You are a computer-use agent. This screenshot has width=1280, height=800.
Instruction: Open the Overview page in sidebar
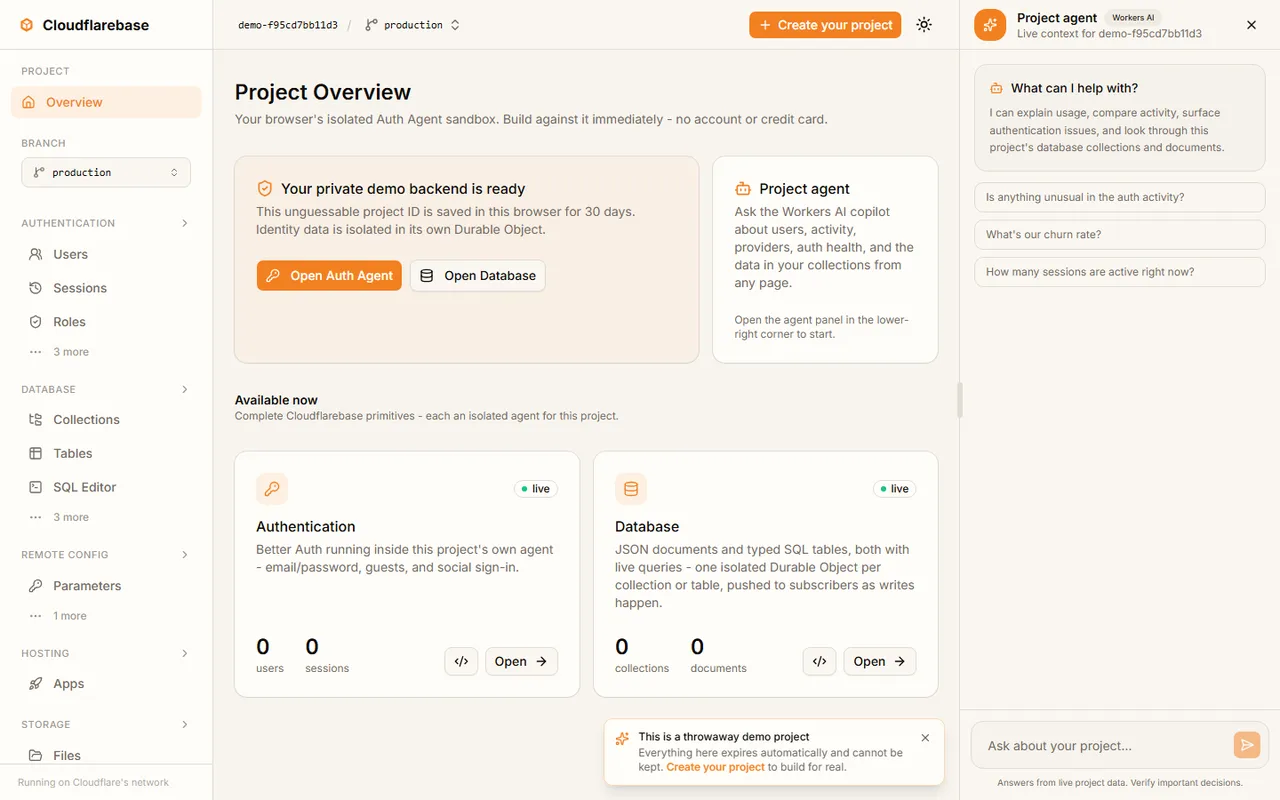(x=106, y=102)
